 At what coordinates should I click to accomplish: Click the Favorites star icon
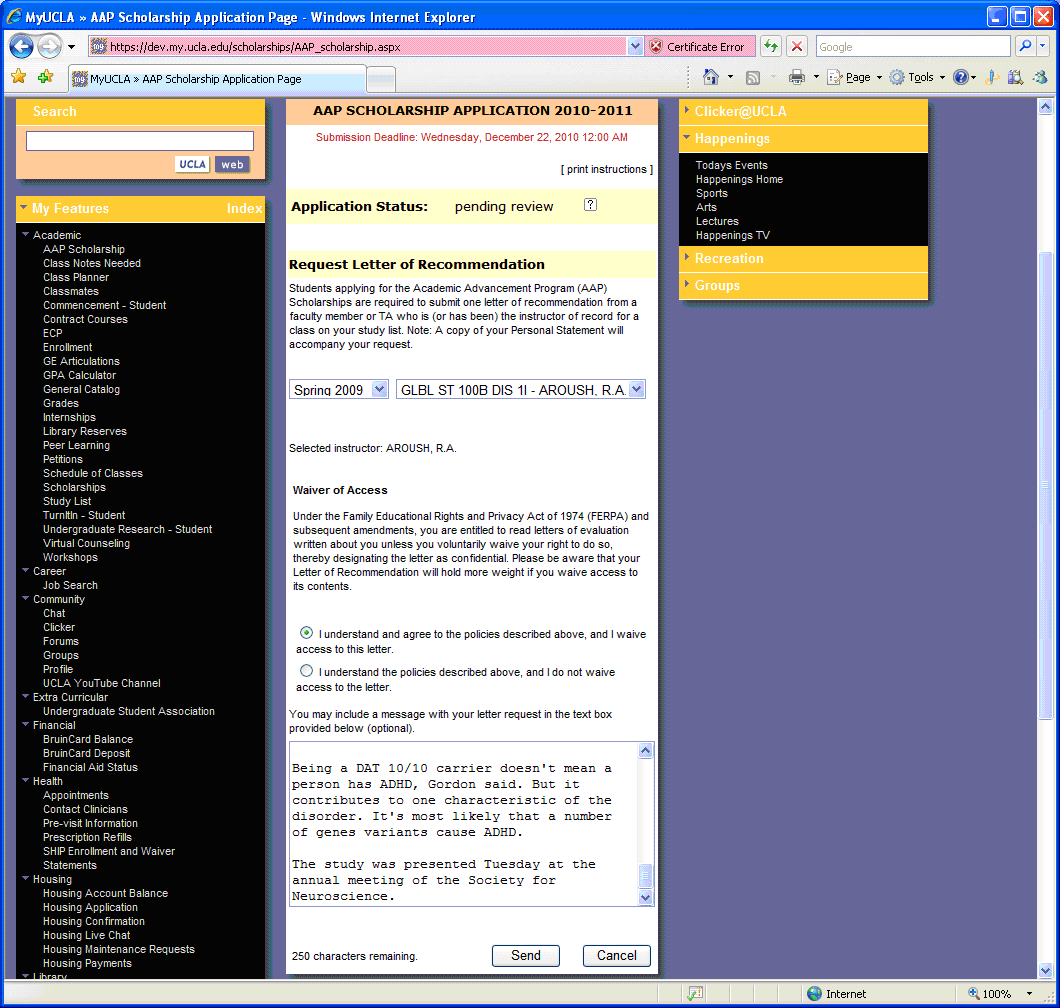tap(18, 77)
